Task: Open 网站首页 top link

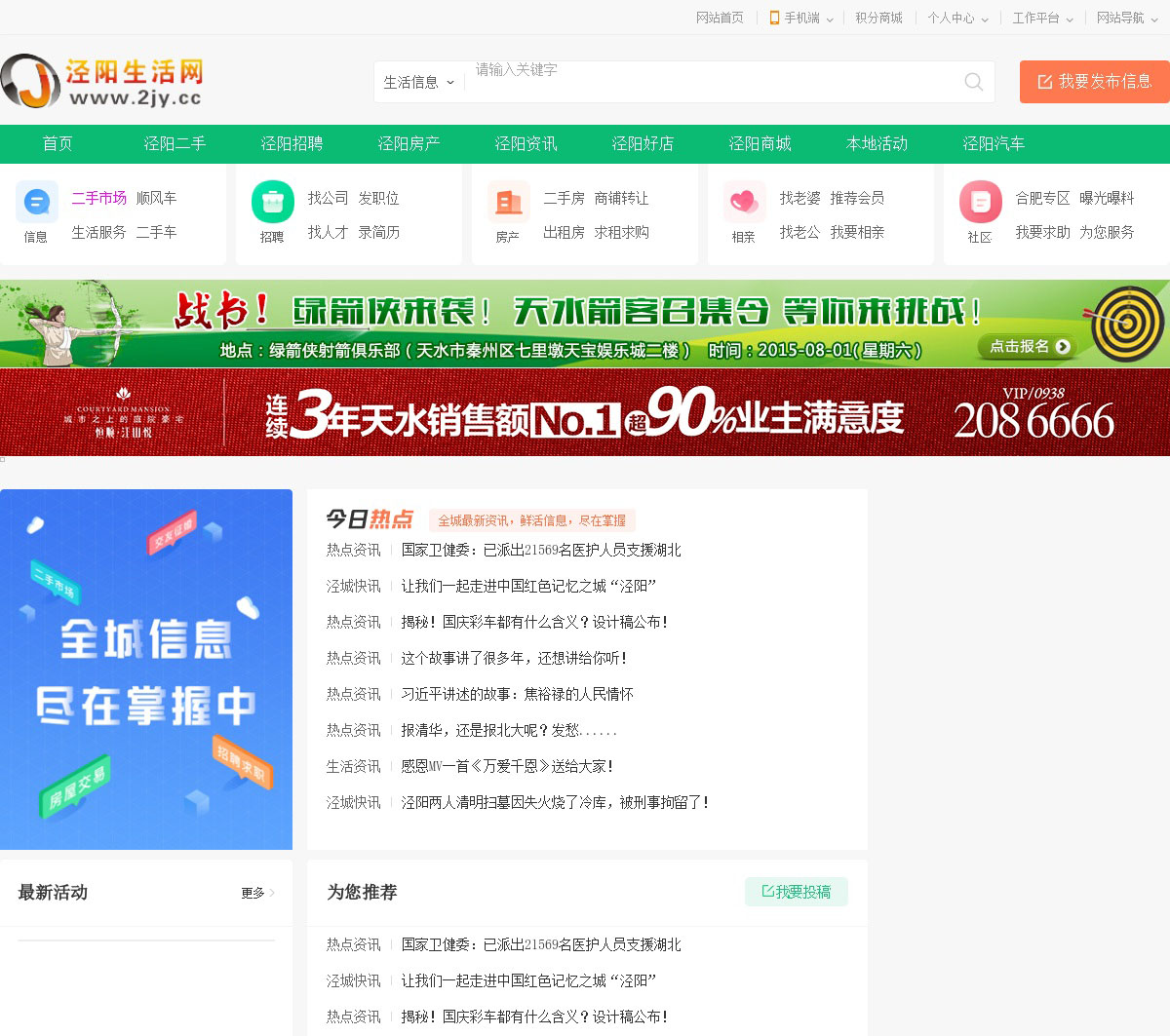Action: tap(720, 18)
